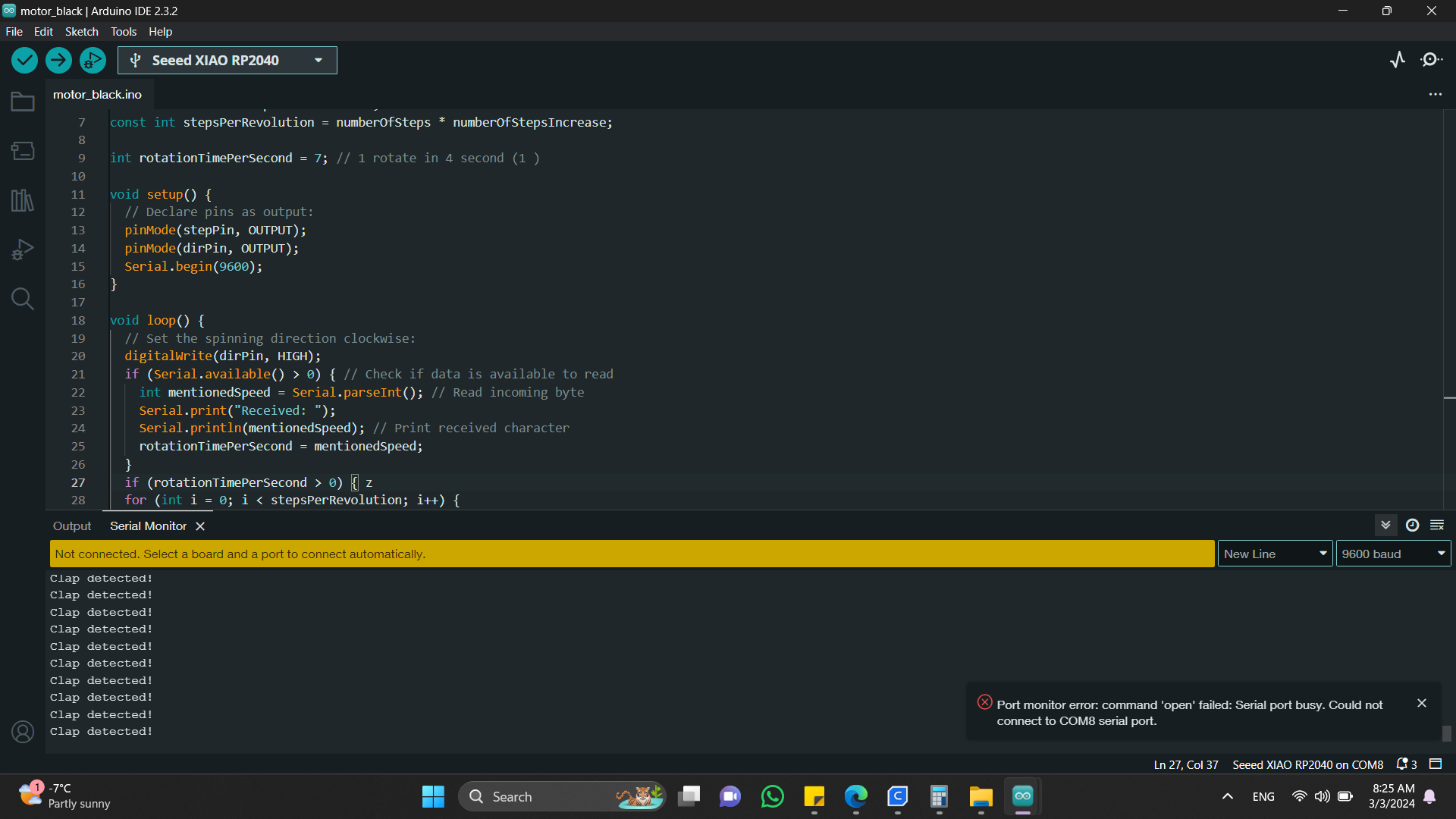Open the Arduino IDE taskbar icon
The image size is (1456, 819).
(x=1022, y=796)
